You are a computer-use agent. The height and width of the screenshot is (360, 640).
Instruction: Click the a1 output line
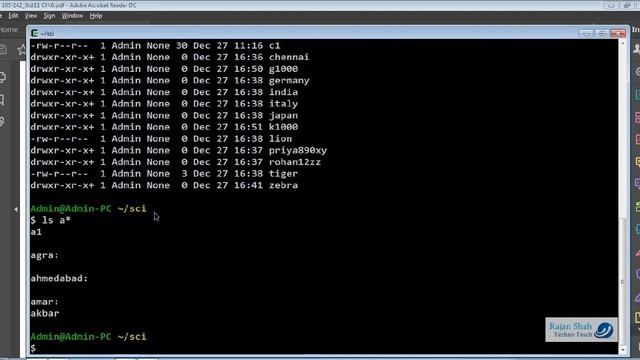point(36,232)
